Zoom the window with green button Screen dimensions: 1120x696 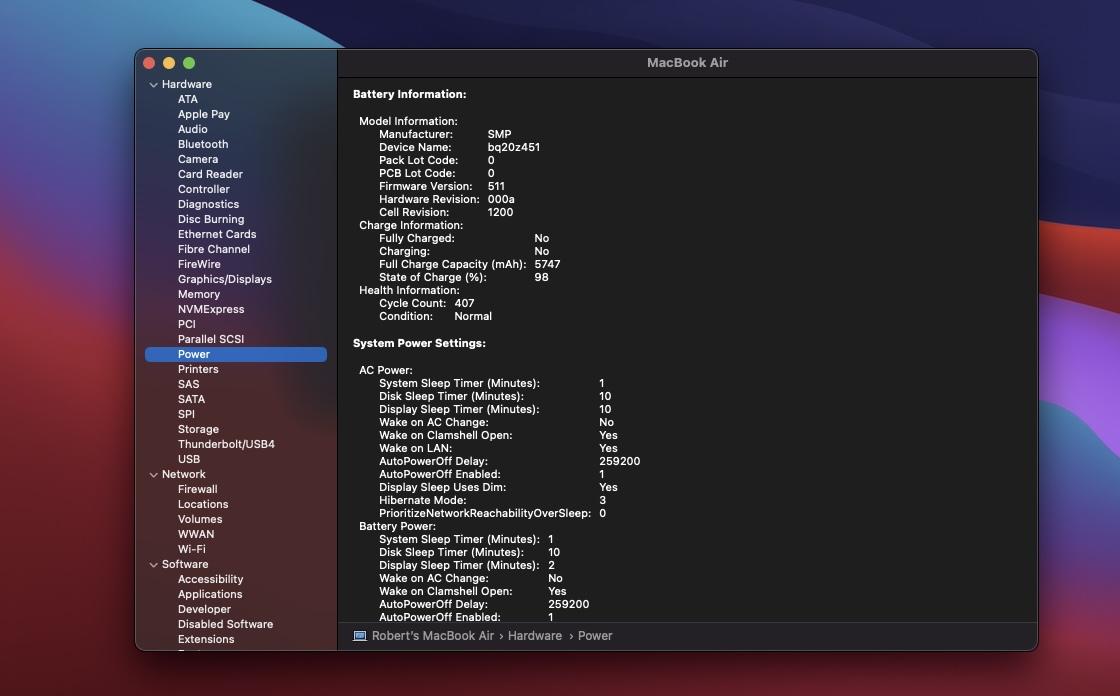189,63
